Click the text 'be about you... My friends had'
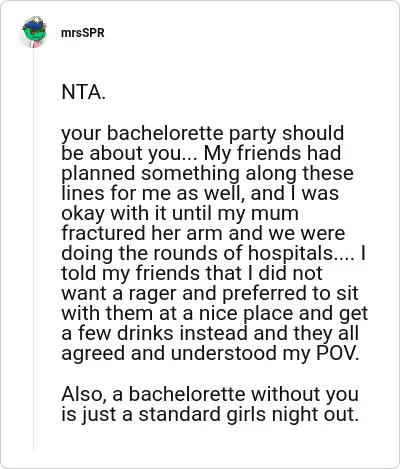The width and height of the screenshot is (400, 469). click(x=201, y=153)
